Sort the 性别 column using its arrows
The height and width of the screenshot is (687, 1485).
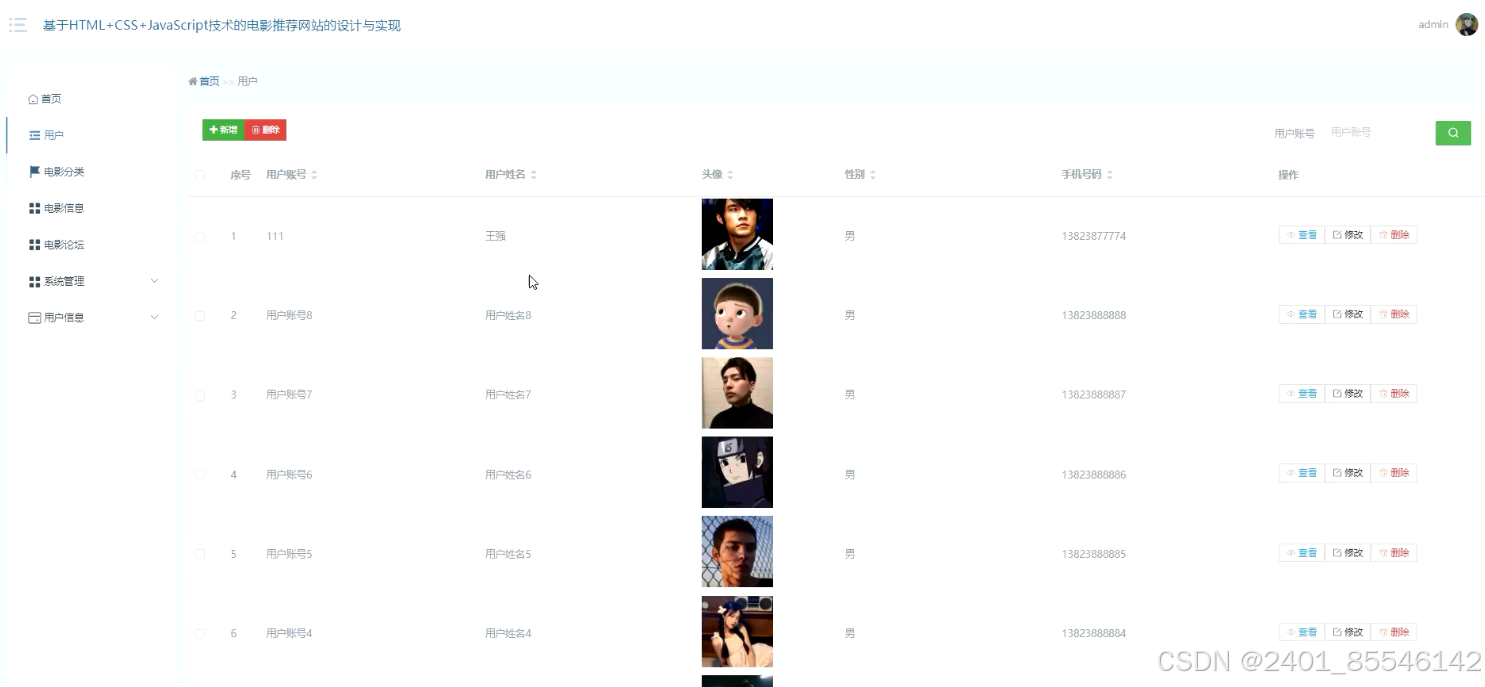(x=872, y=175)
